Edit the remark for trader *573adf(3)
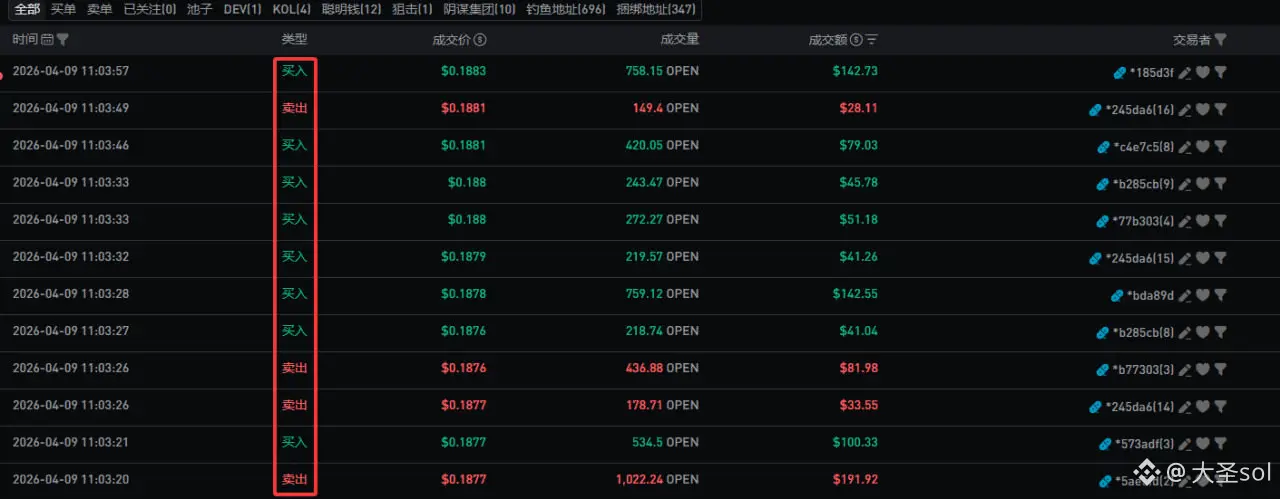 (x=1185, y=443)
